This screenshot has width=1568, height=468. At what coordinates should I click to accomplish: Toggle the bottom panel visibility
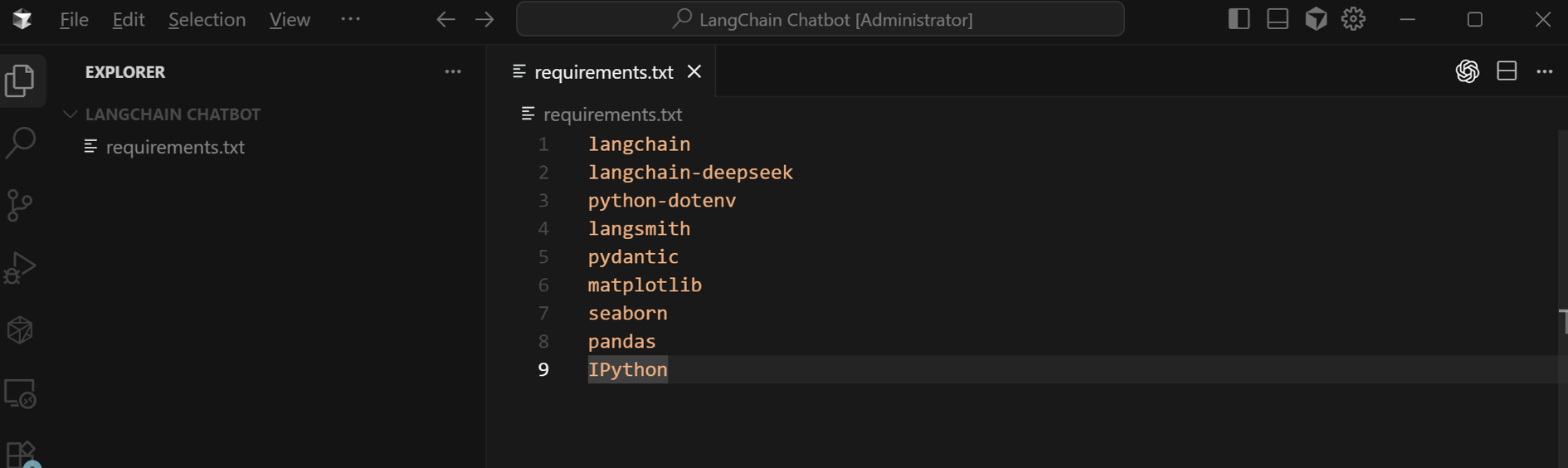click(1278, 19)
